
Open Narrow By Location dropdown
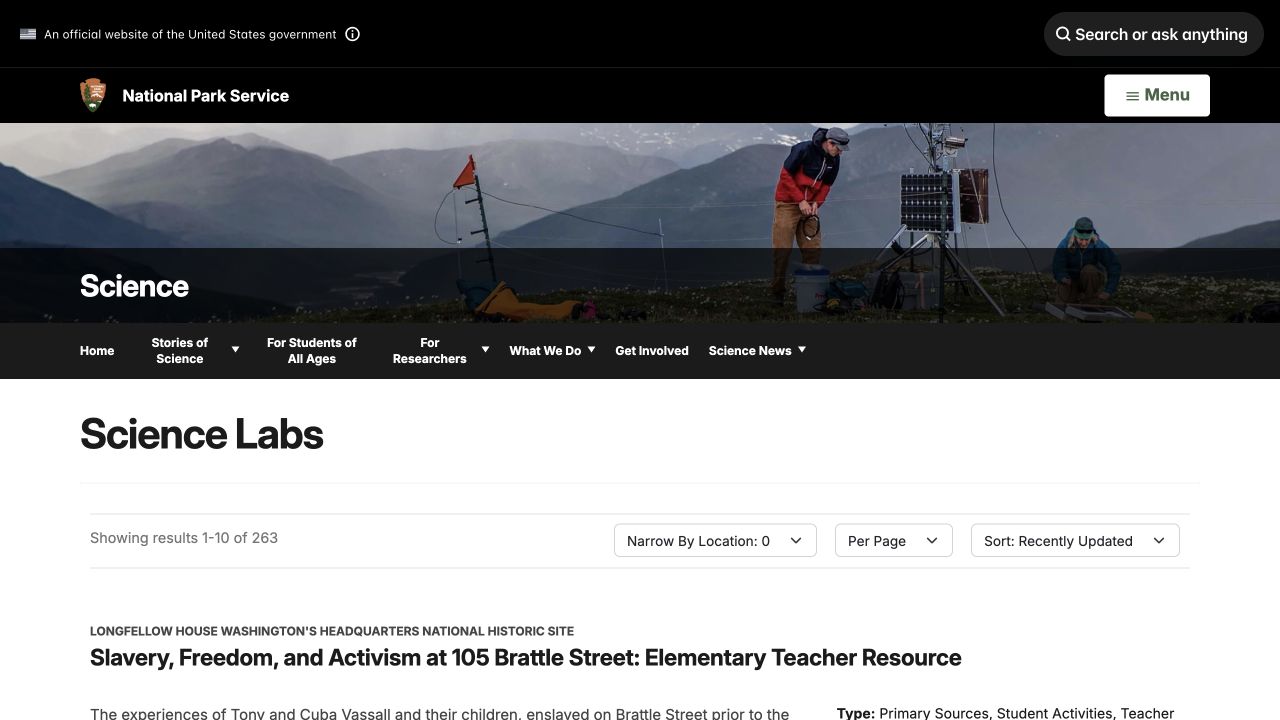point(715,541)
